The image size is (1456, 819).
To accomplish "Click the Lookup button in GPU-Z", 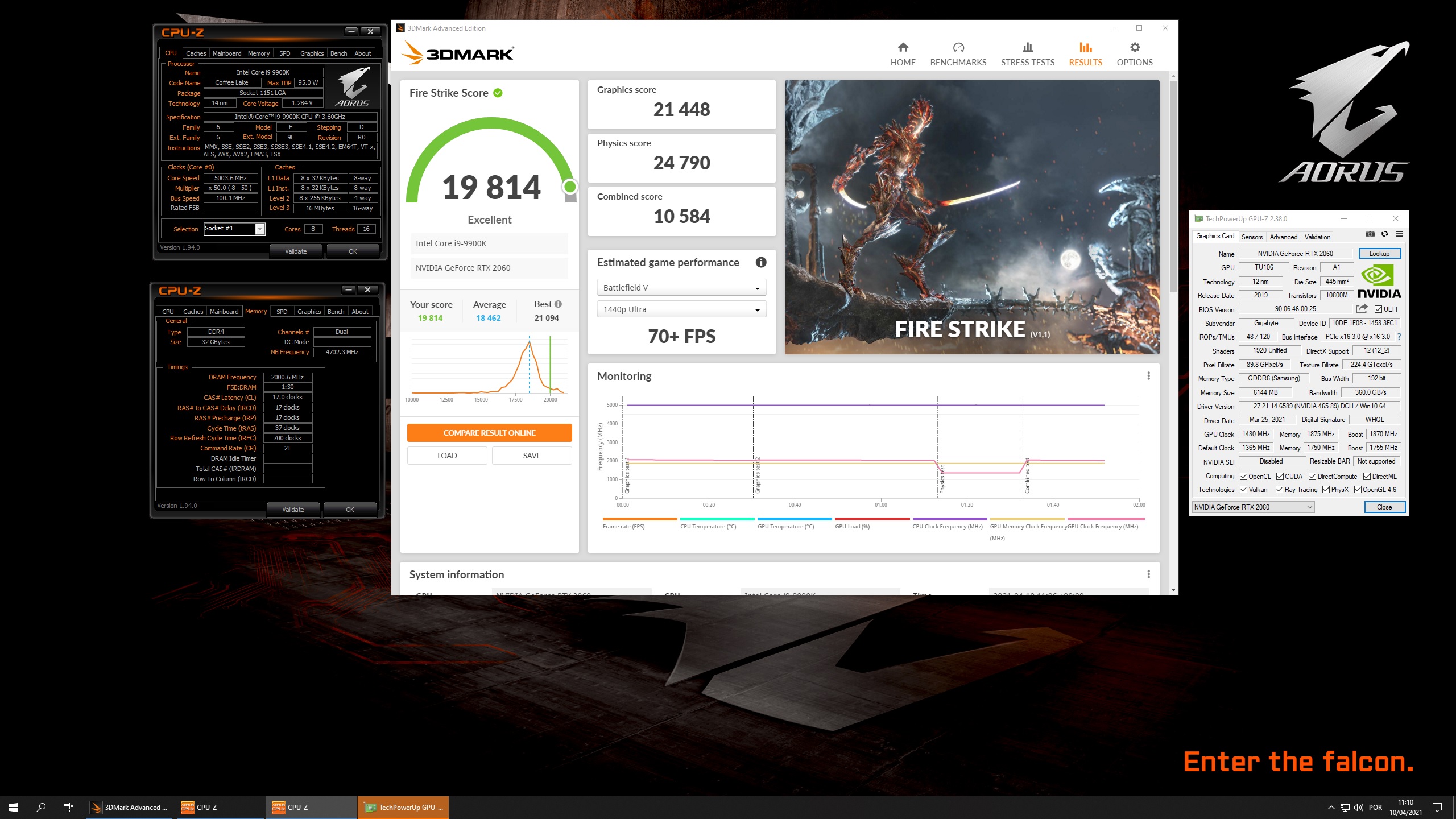I will coord(1379,254).
